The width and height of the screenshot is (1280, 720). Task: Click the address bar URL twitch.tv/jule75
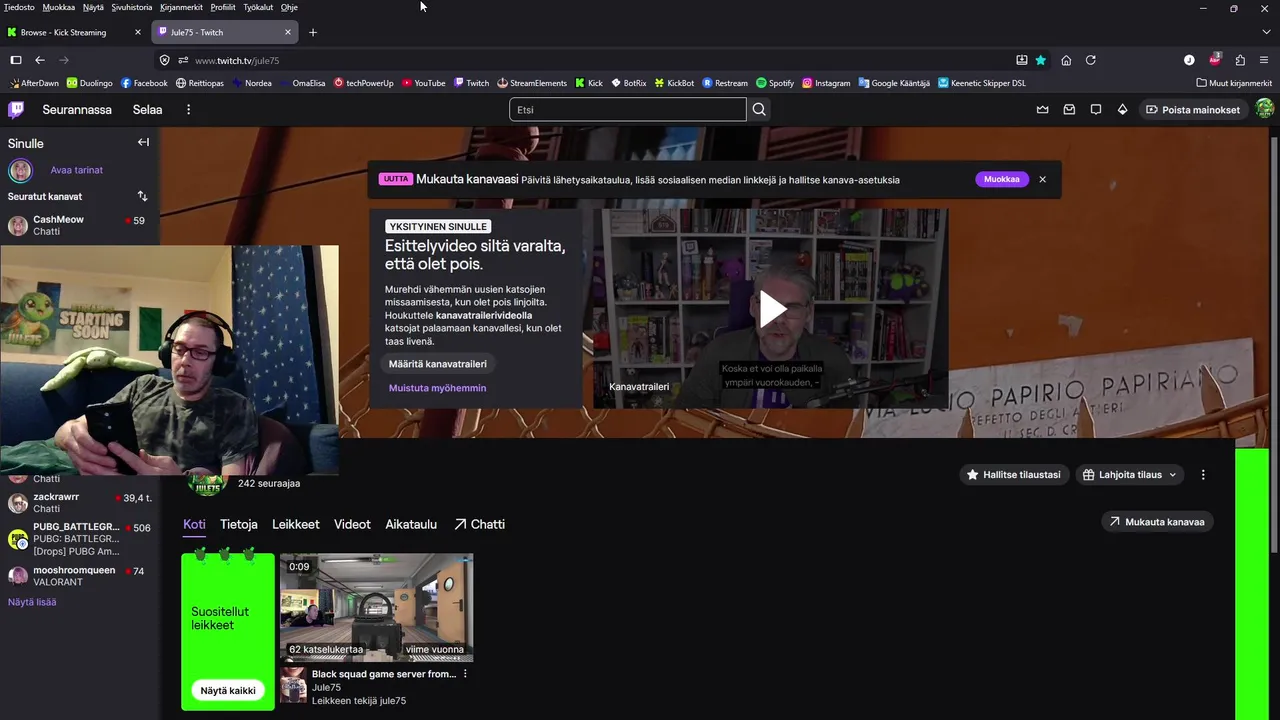pos(237,60)
